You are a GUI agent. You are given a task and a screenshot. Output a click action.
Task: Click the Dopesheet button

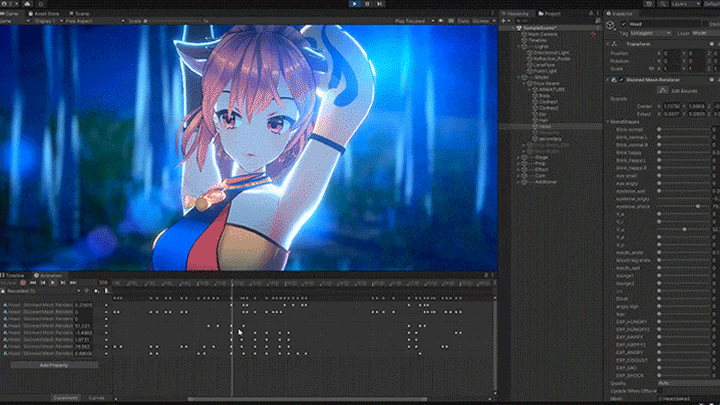[66, 398]
